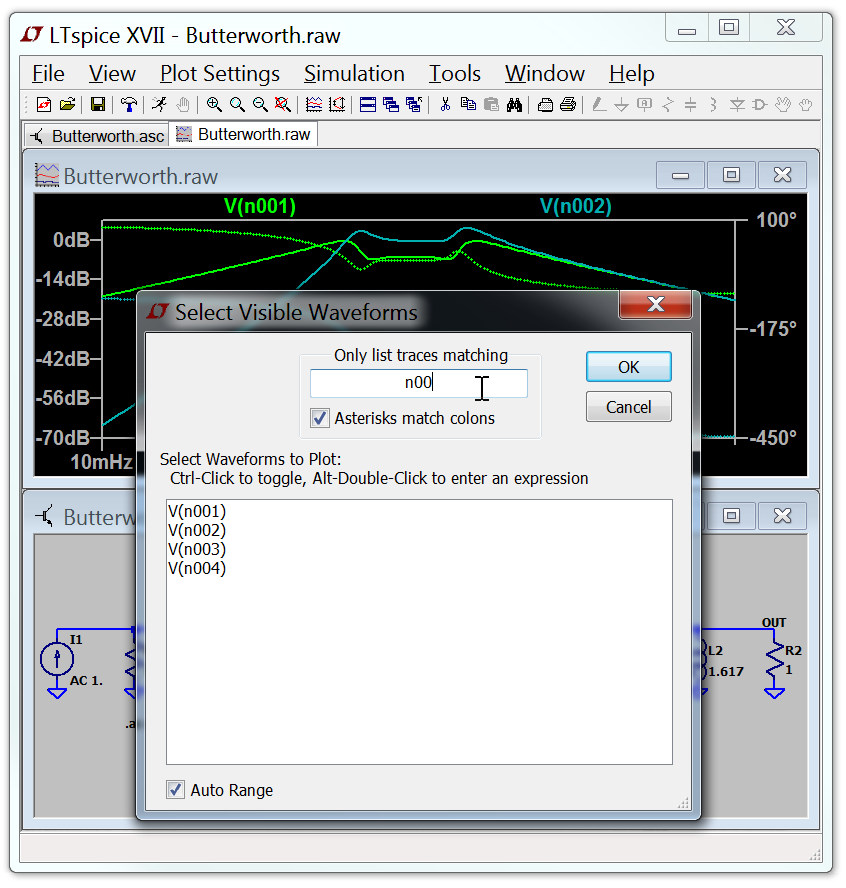Screen dimensions: 846x888
Task: Open Control Panel hammer icon
Action: pyautogui.click(x=128, y=104)
